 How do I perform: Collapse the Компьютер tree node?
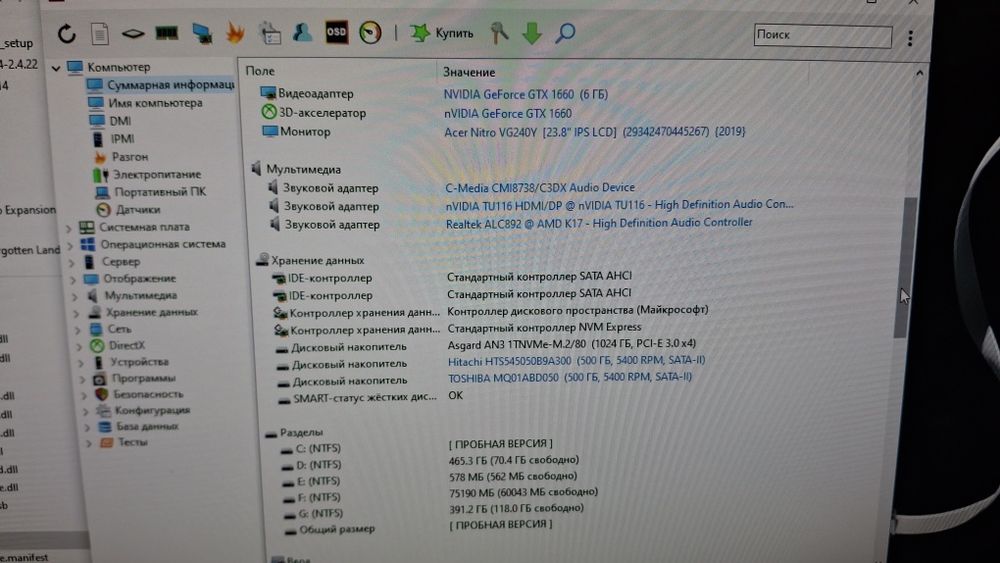(56, 67)
